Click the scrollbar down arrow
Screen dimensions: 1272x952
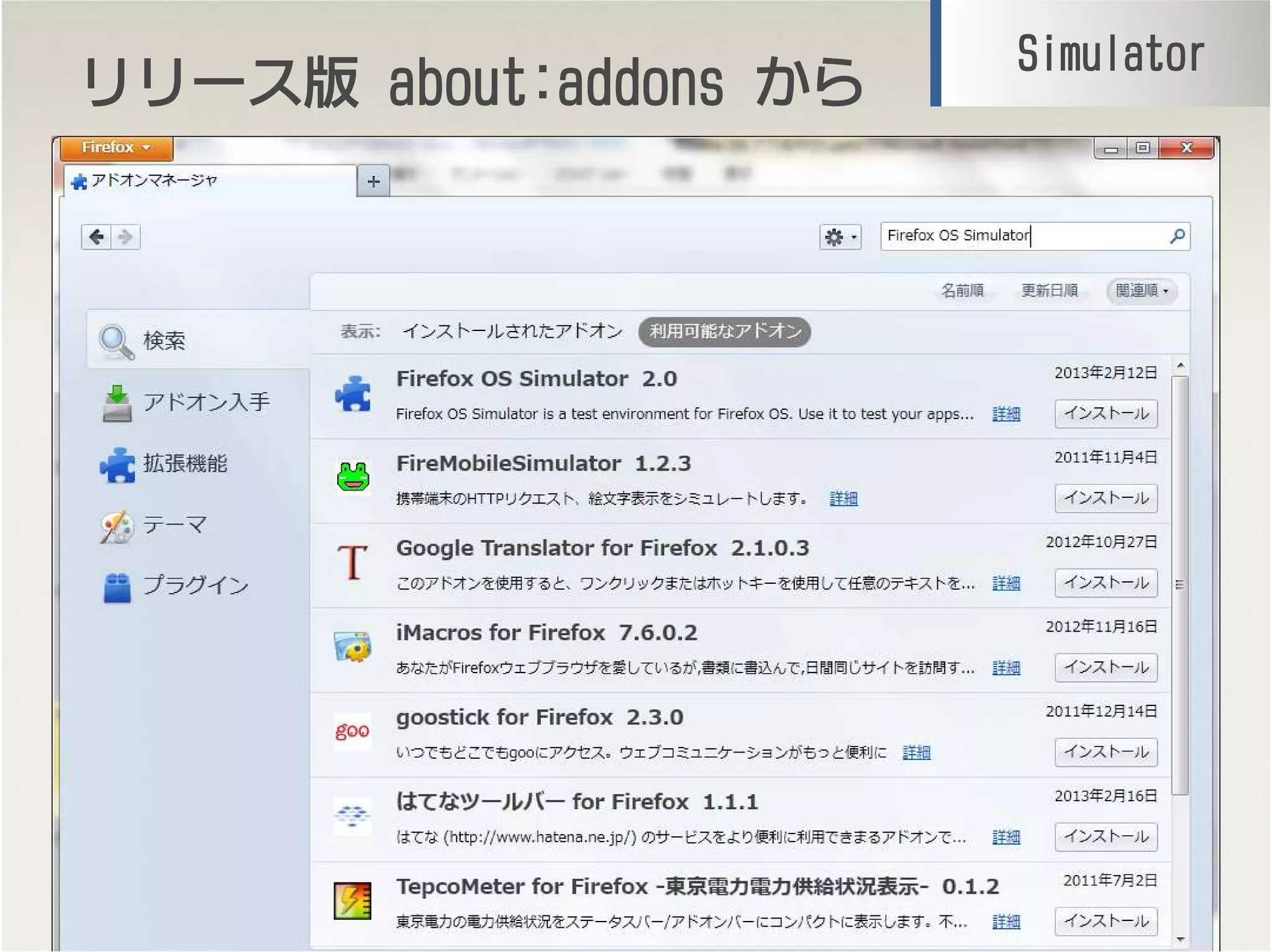click(x=1180, y=939)
